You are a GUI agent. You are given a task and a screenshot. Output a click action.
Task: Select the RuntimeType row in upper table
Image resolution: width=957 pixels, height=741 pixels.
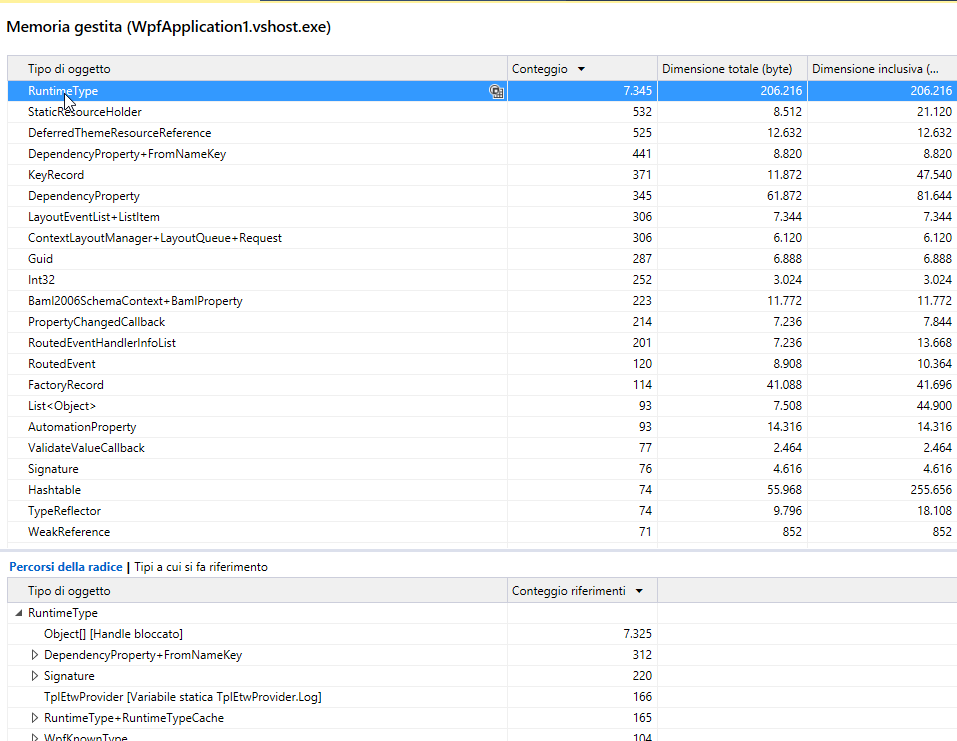[482, 91]
